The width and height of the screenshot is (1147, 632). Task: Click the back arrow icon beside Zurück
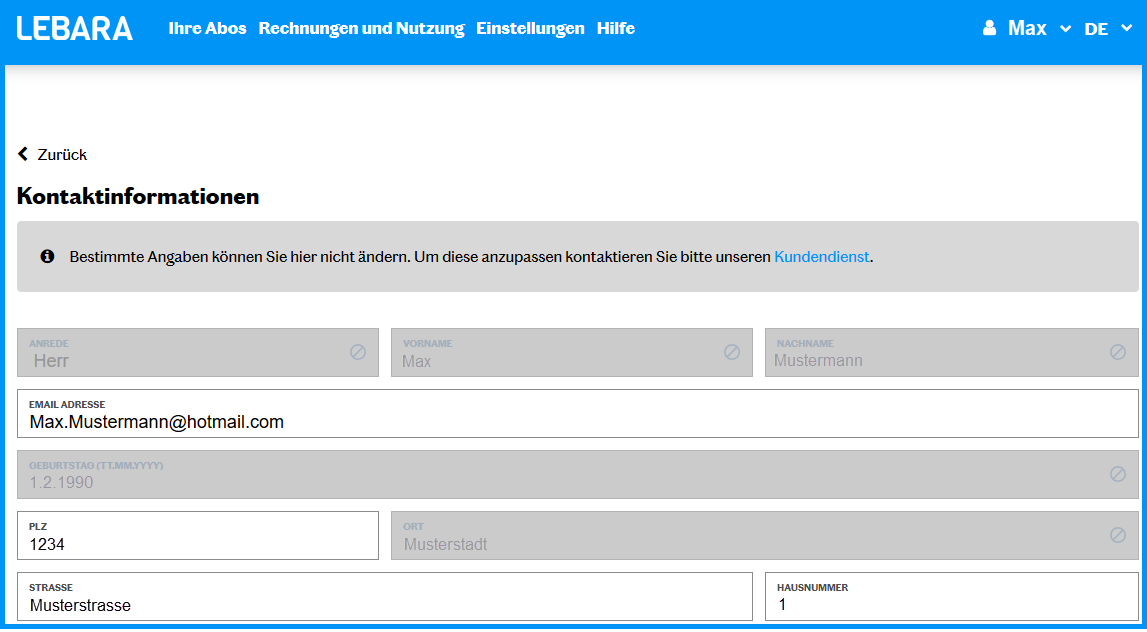pos(23,154)
